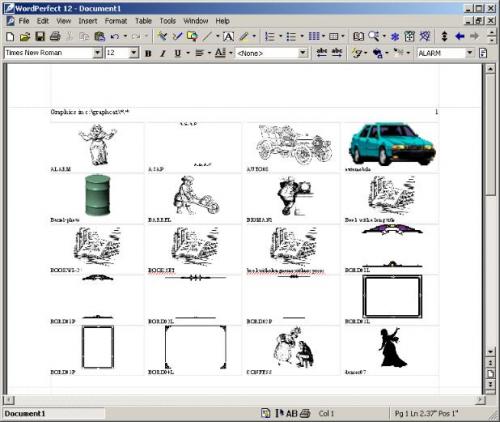Select the text box tool icon
Image resolution: width=500 pixels, height=422 pixels.
tap(228, 36)
